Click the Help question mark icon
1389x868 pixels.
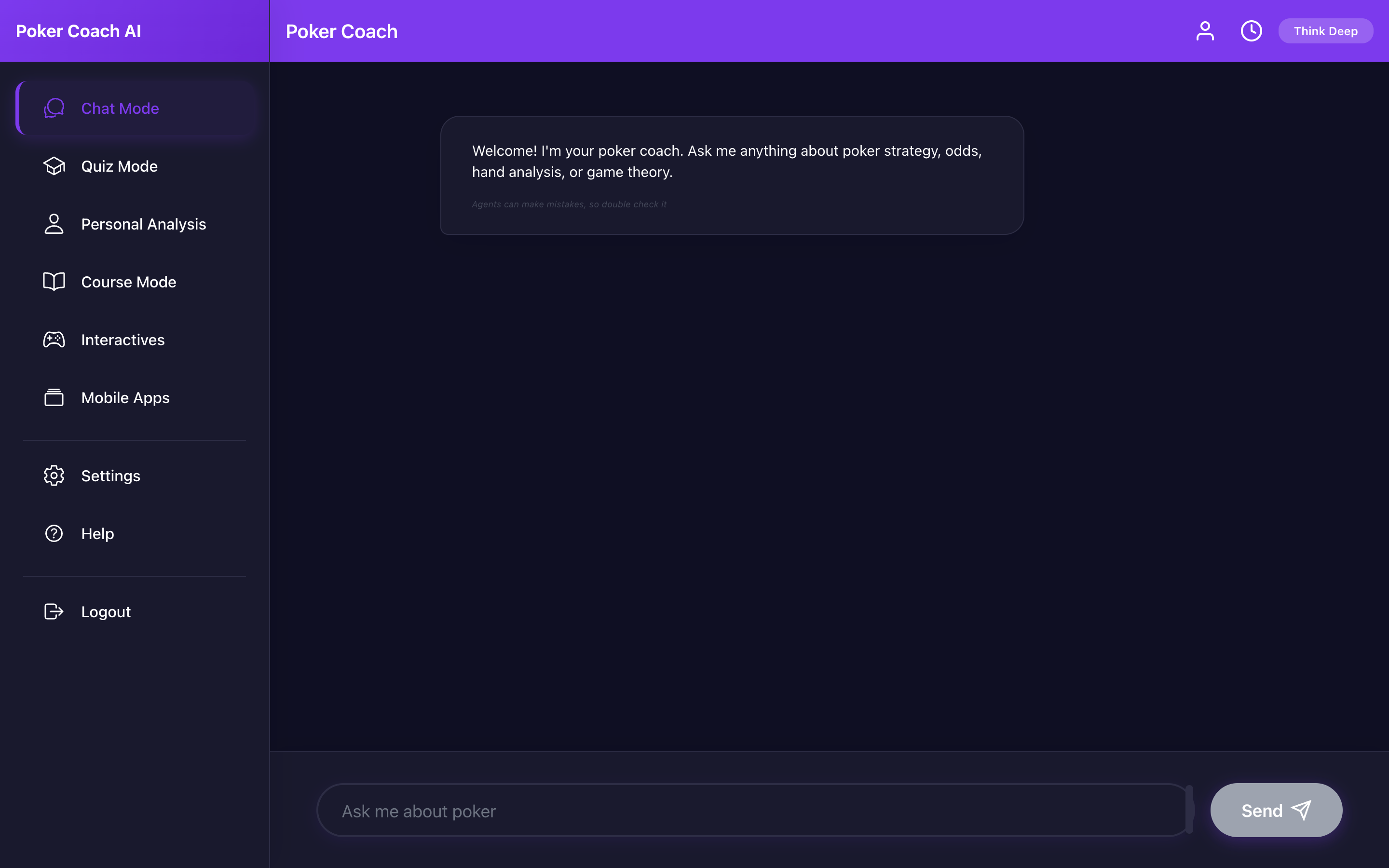[x=54, y=533]
